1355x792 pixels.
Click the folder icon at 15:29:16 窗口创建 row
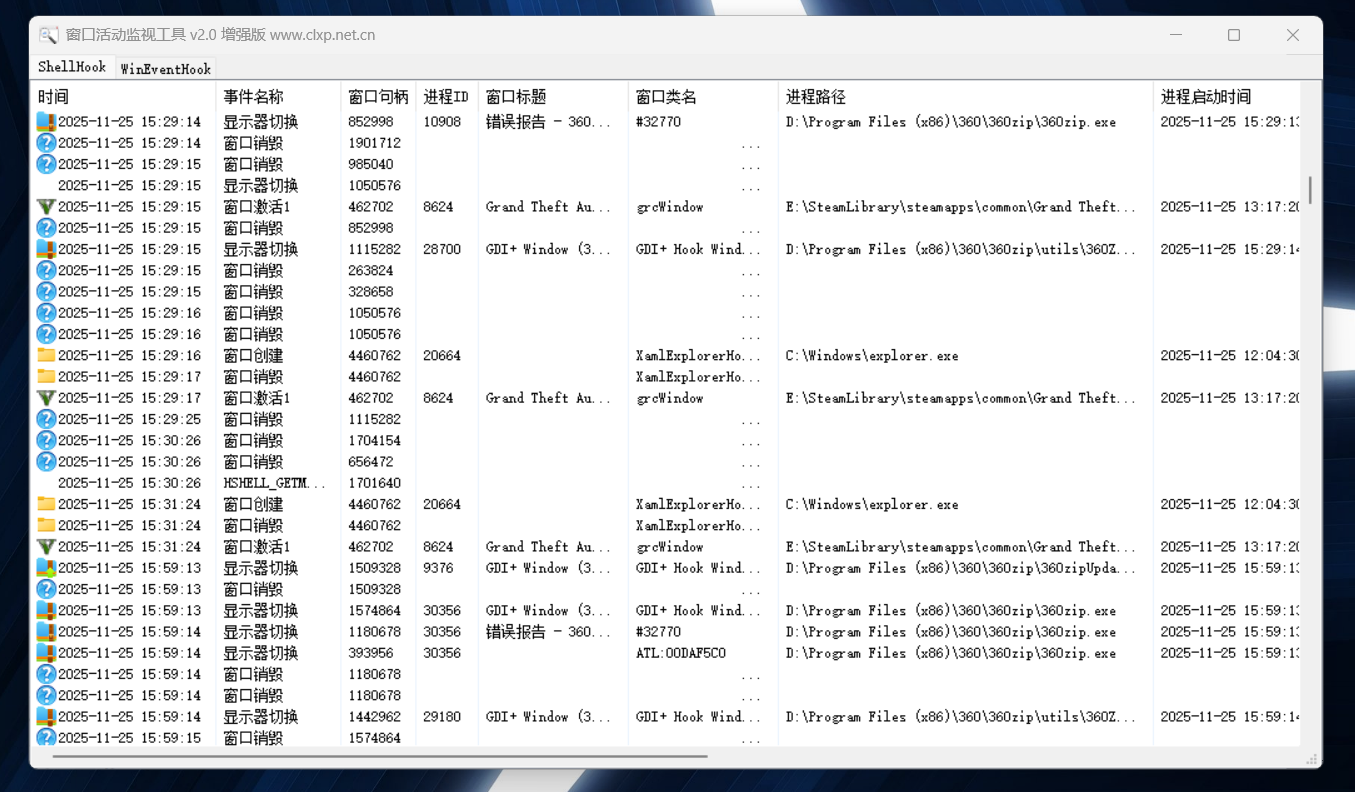[46, 356]
